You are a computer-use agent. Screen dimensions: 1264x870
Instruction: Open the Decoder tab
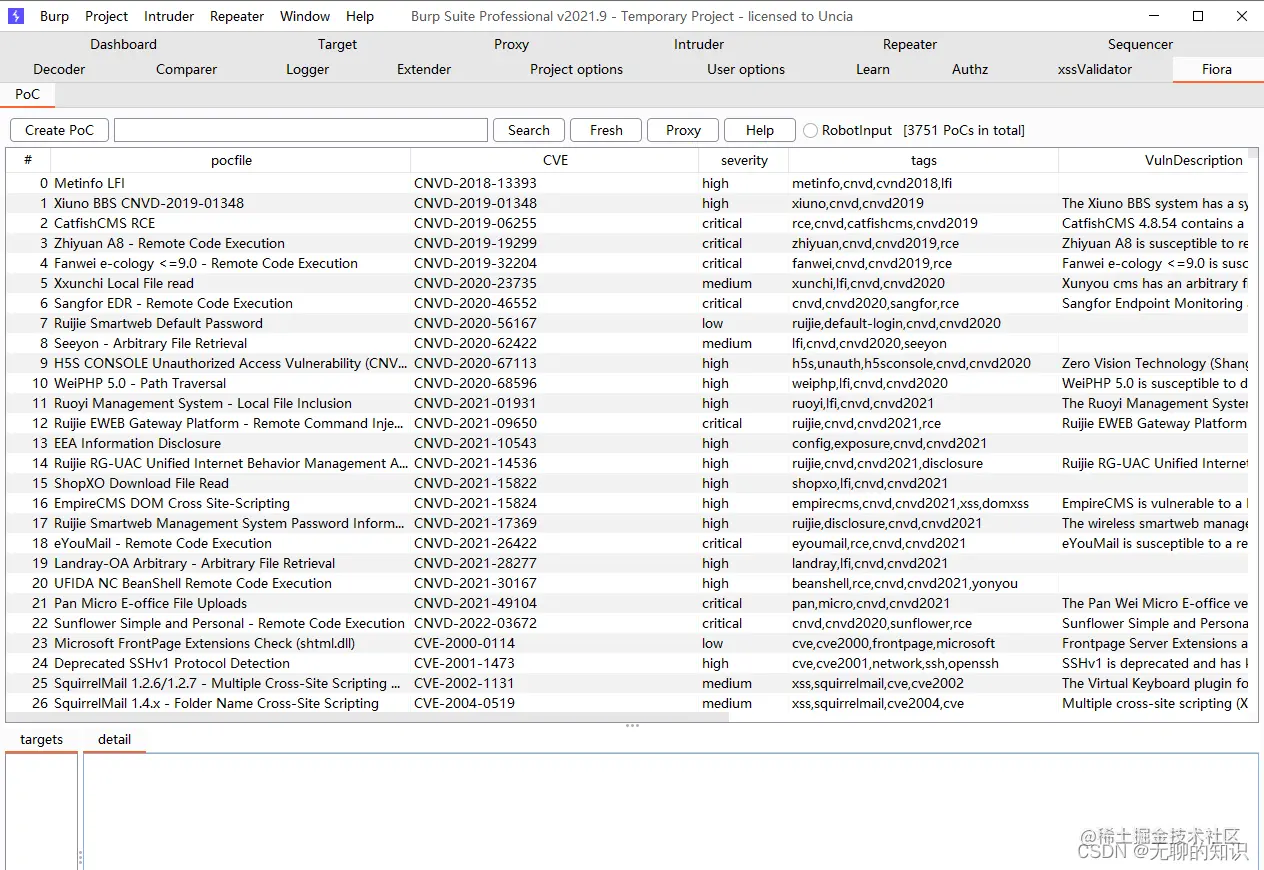pyautogui.click(x=59, y=69)
